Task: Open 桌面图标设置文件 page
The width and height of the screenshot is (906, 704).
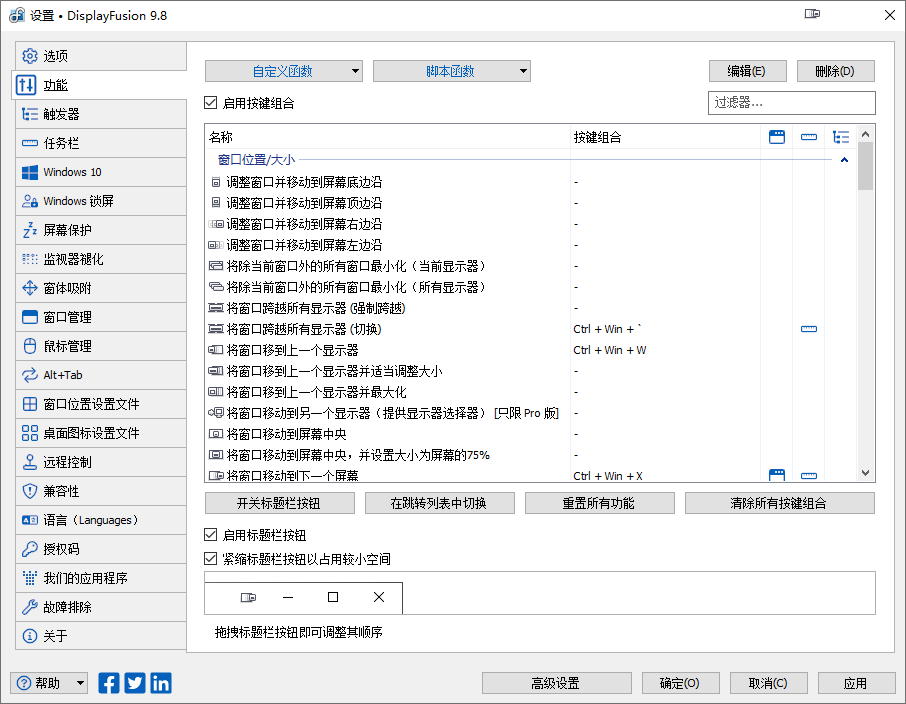Action: point(101,433)
